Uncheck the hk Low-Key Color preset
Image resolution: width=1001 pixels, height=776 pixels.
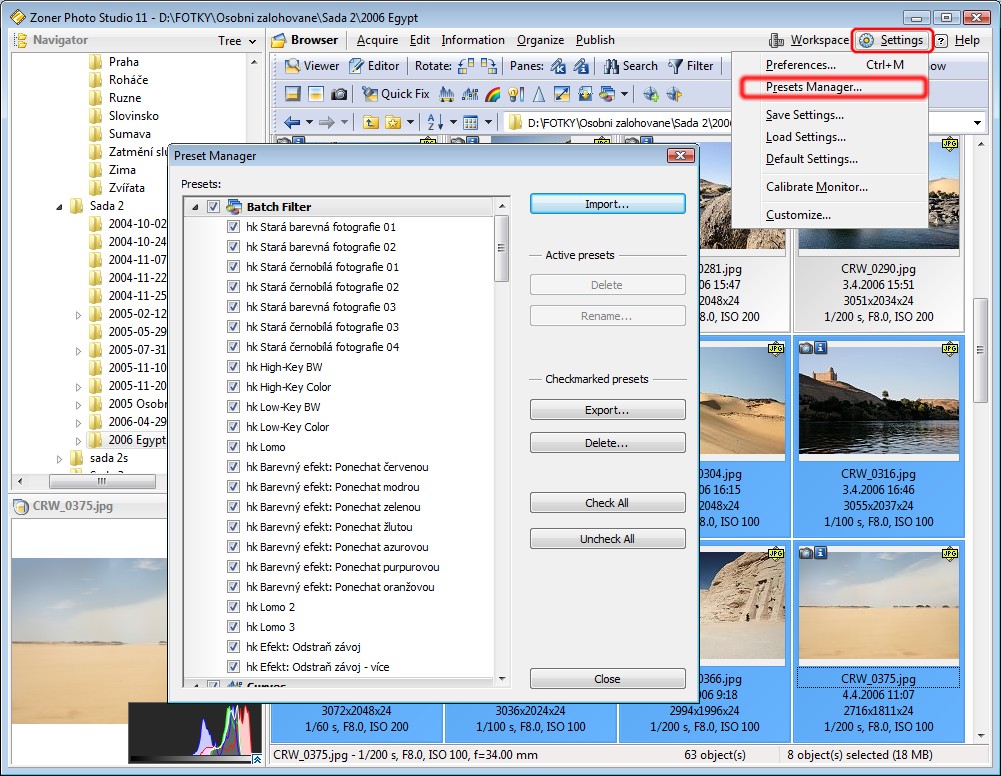tap(234, 427)
